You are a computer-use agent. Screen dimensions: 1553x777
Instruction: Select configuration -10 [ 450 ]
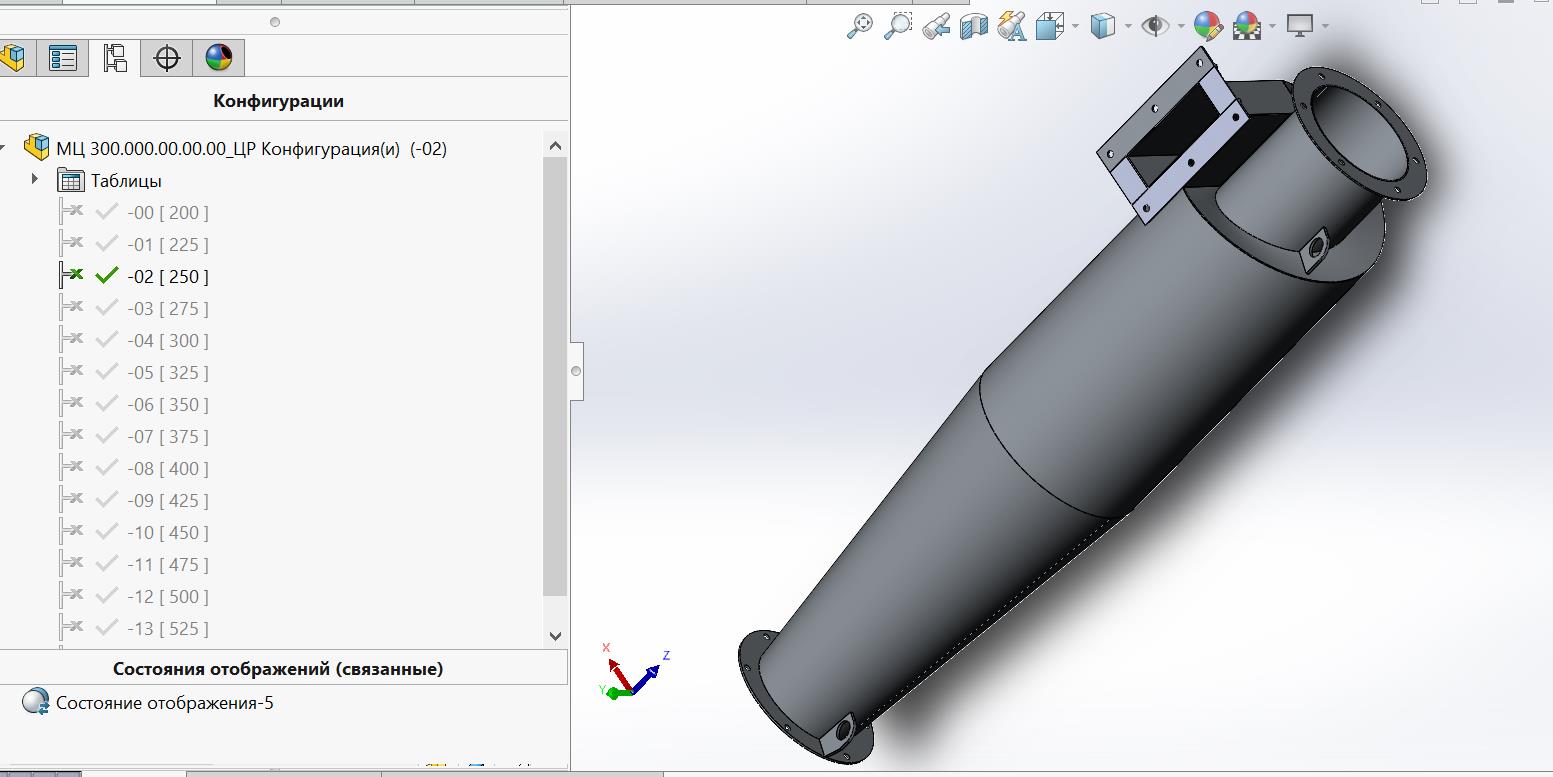pyautogui.click(x=168, y=532)
